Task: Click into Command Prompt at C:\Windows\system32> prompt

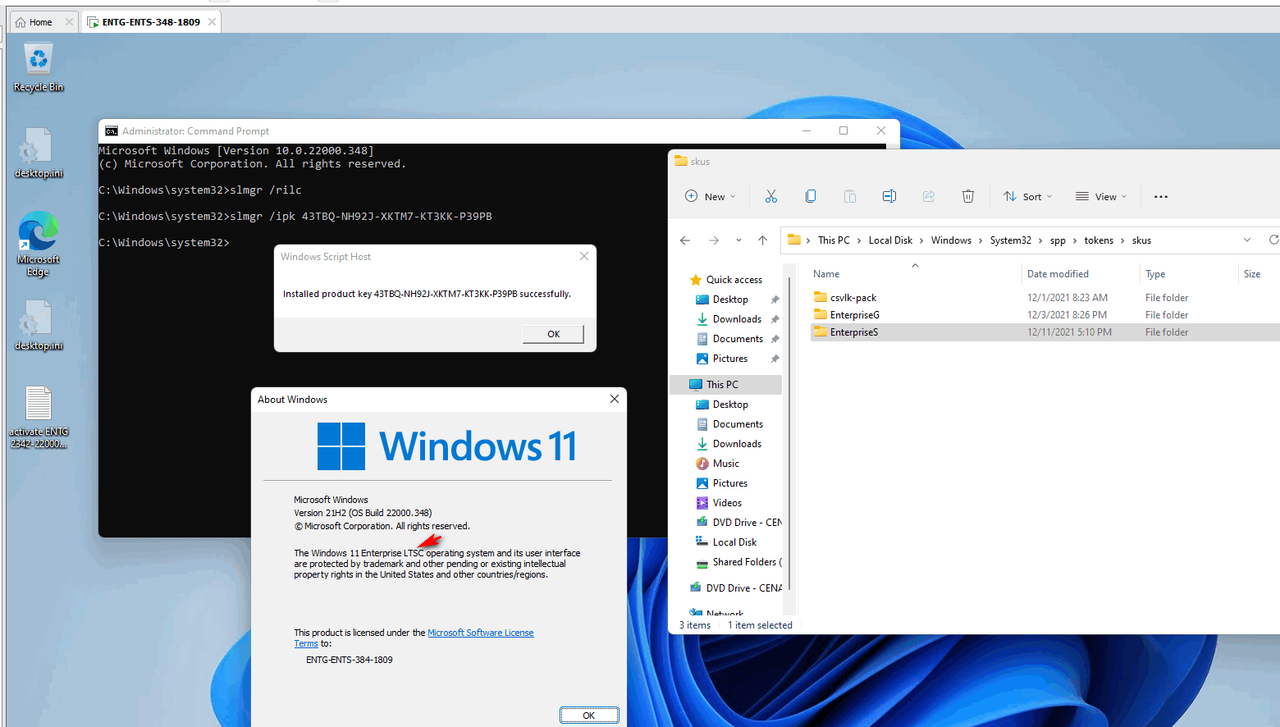Action: click(164, 242)
